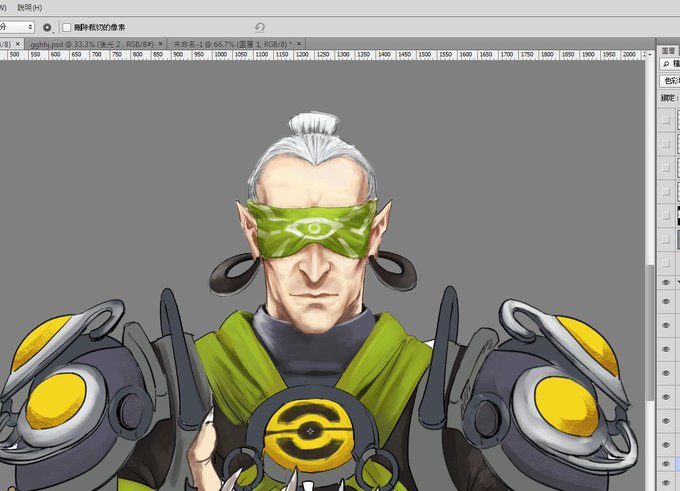The width and height of the screenshot is (680, 491).
Task: Hide the group layer with the topmost eye icon
Action: coord(666,282)
